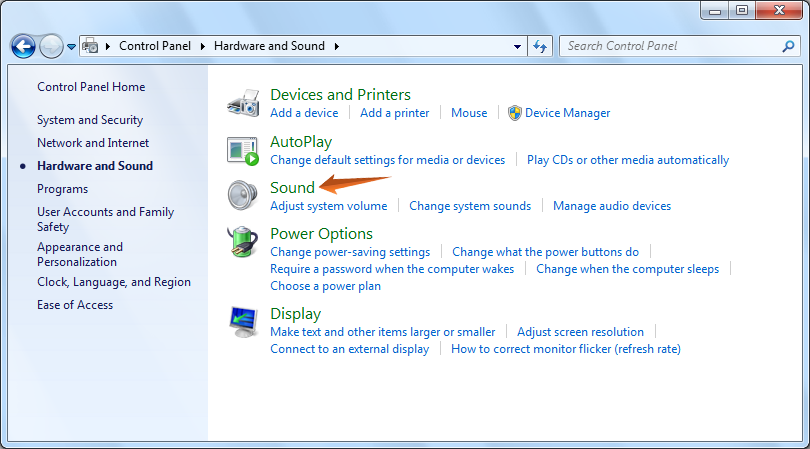
Task: Open Appearance and Personalization
Action: 80,254
